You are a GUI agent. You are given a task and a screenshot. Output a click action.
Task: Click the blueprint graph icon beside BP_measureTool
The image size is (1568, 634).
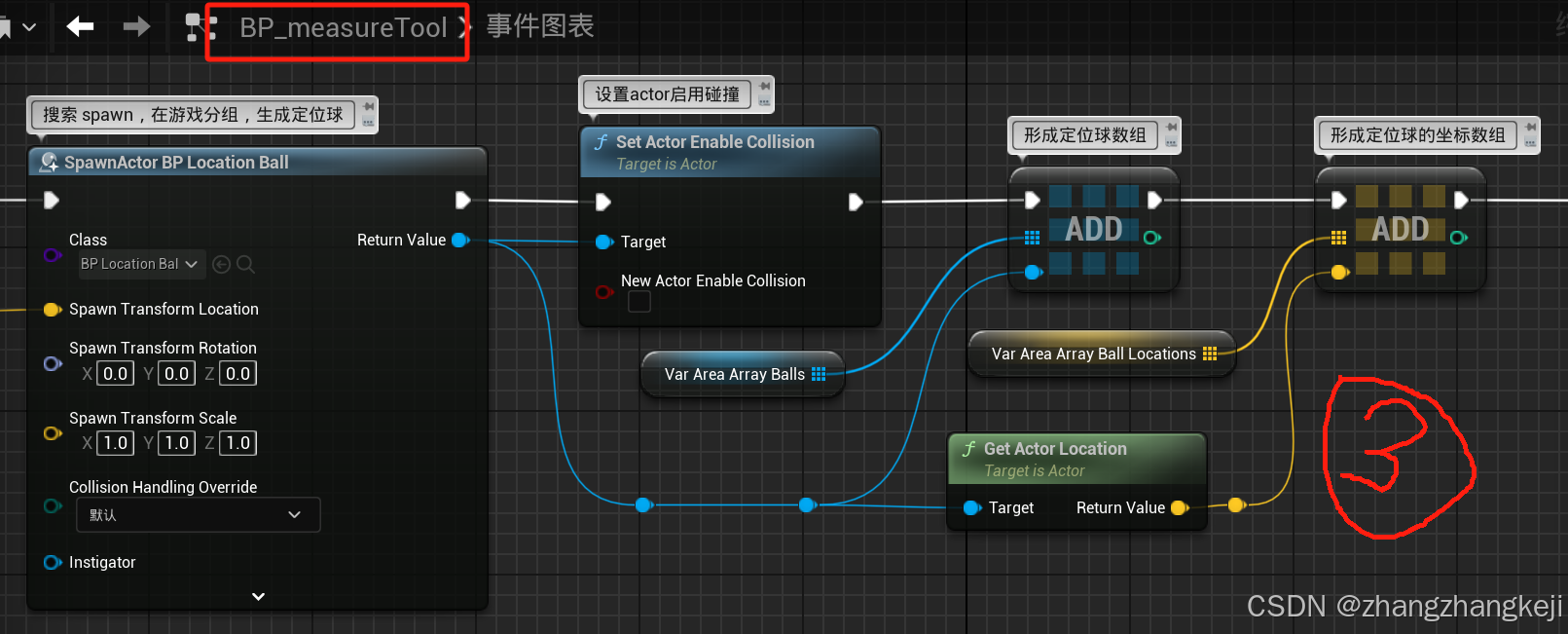(201, 26)
